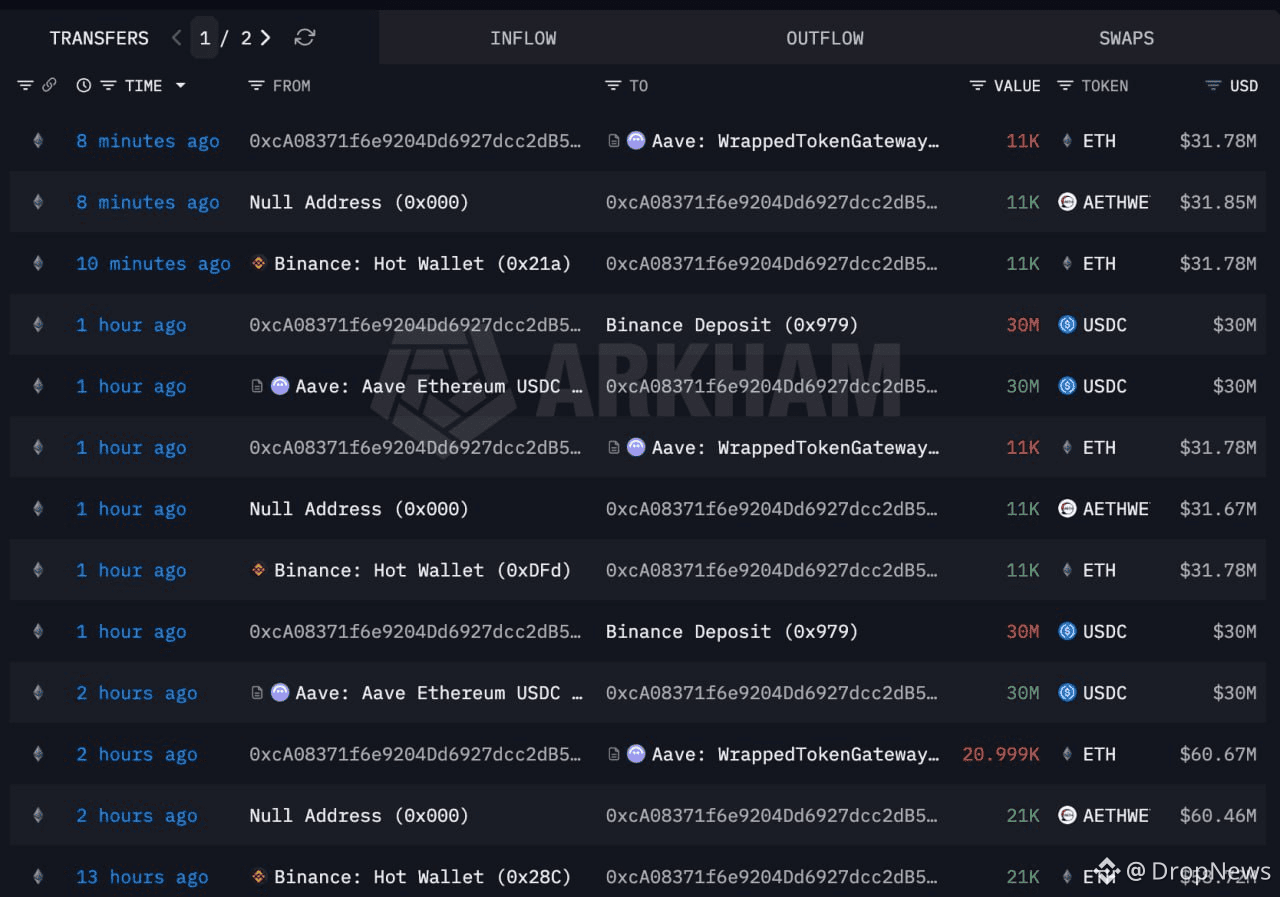Click the ETH token icon in the $60.67M row
This screenshot has width=1280, height=897.
(x=1067, y=754)
